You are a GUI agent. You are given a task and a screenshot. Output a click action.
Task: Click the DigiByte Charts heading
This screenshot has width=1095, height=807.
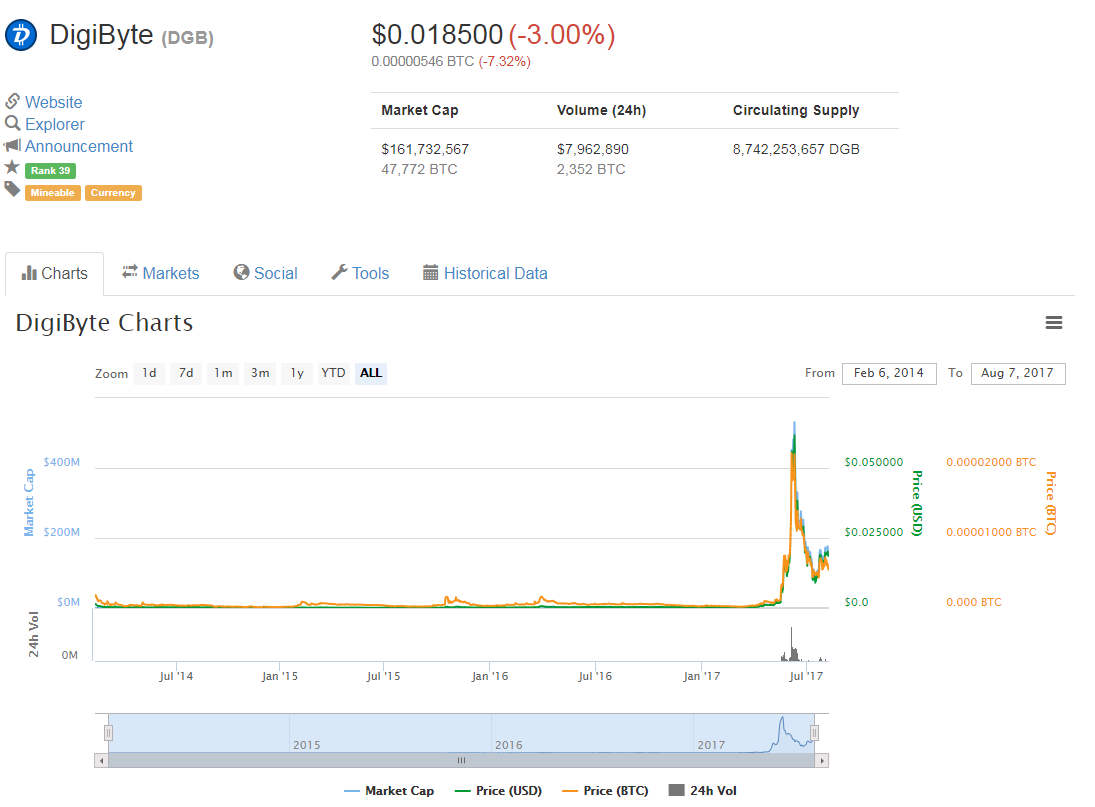pos(104,323)
